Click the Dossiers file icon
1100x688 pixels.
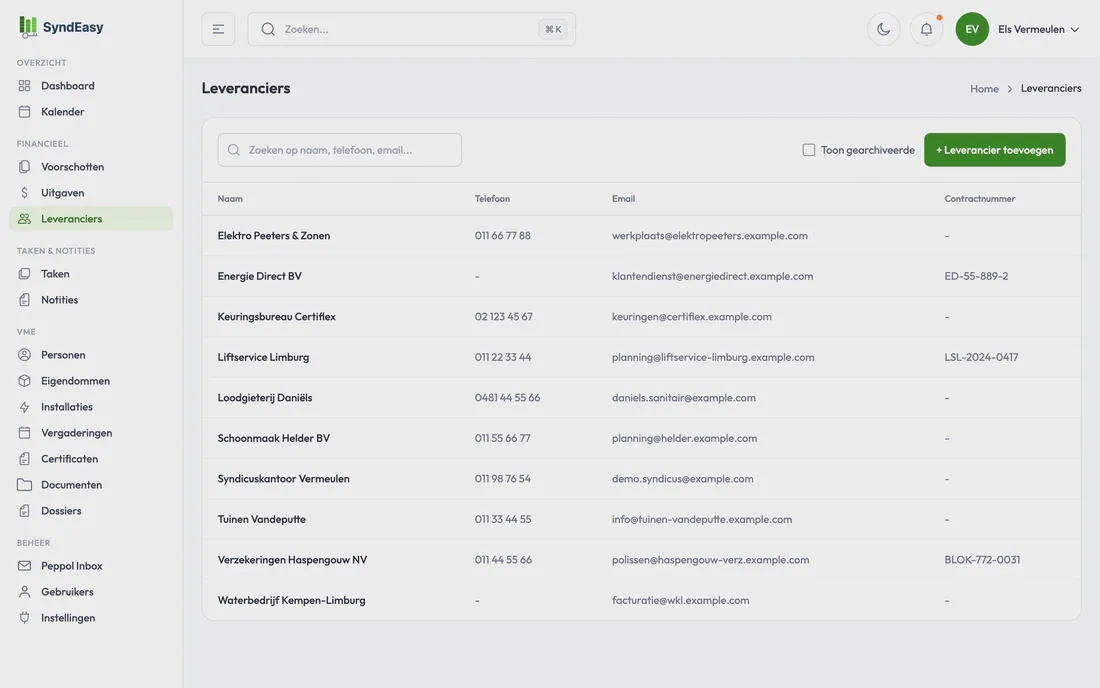point(25,511)
